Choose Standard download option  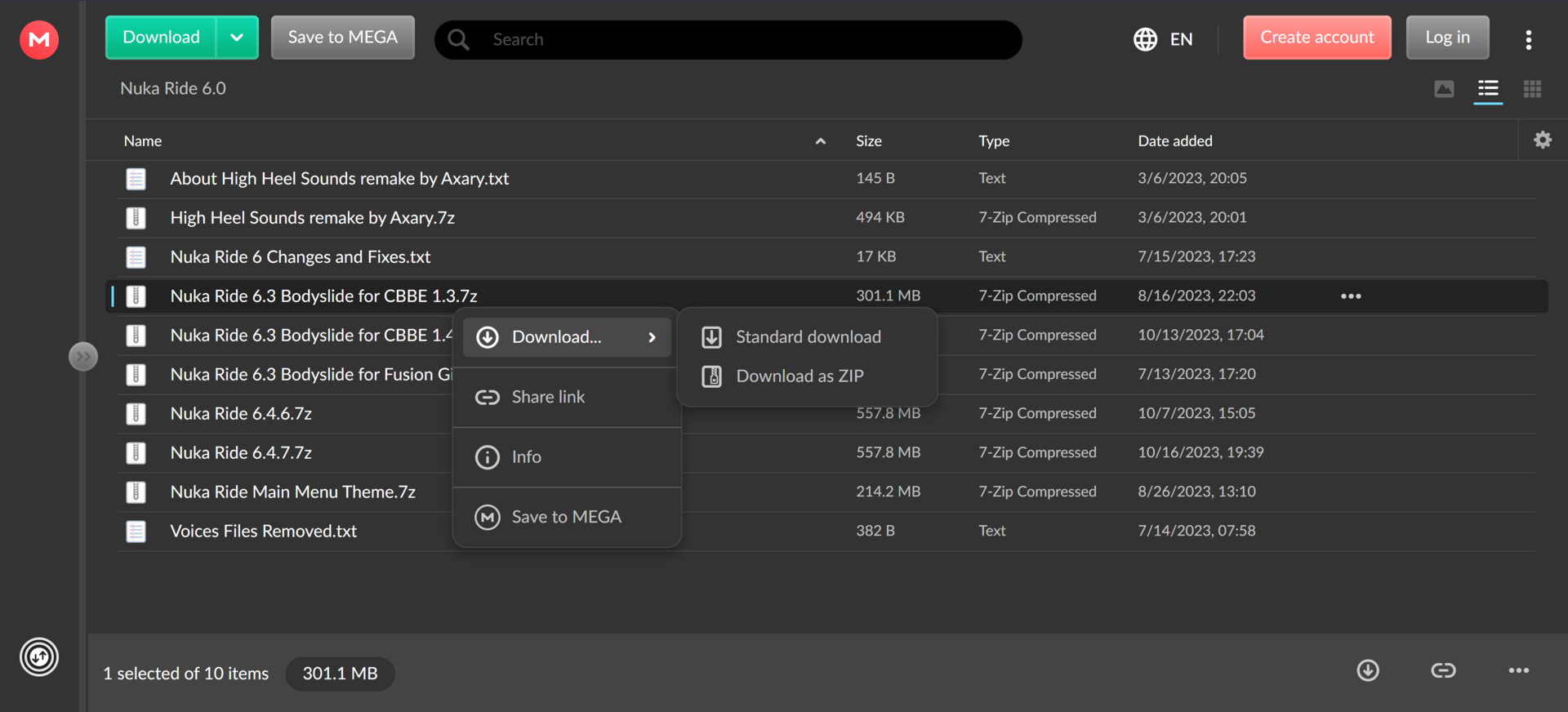click(x=807, y=337)
